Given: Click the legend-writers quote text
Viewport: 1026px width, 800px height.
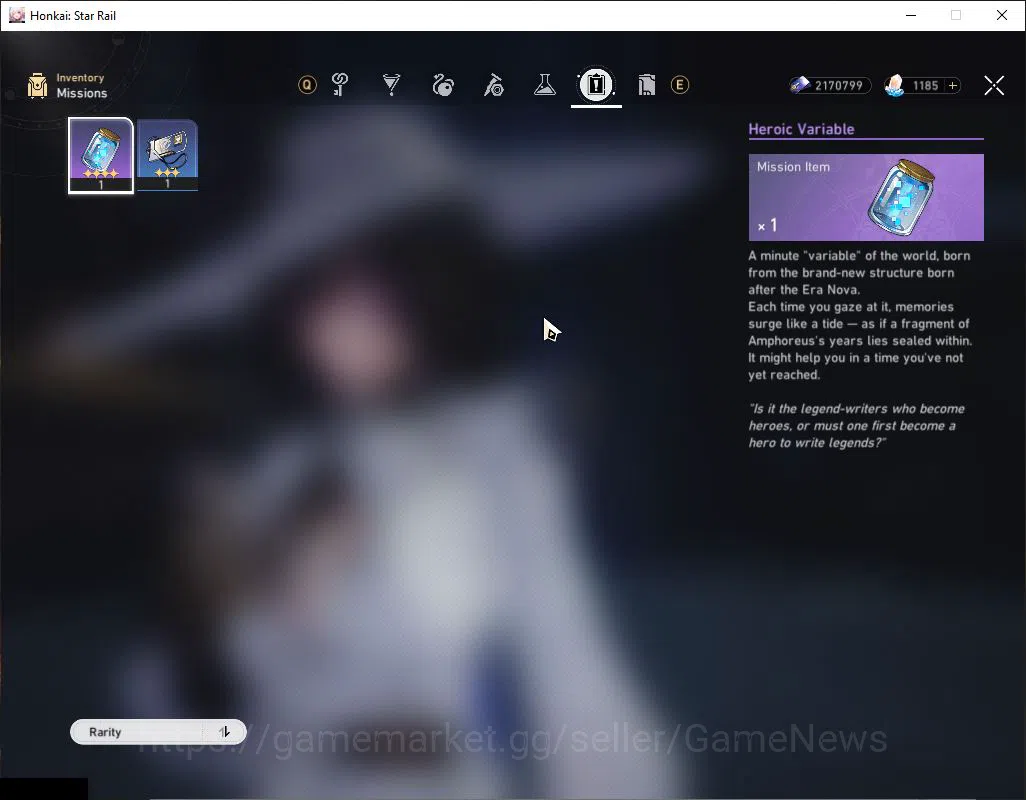Looking at the screenshot, I should (857, 426).
